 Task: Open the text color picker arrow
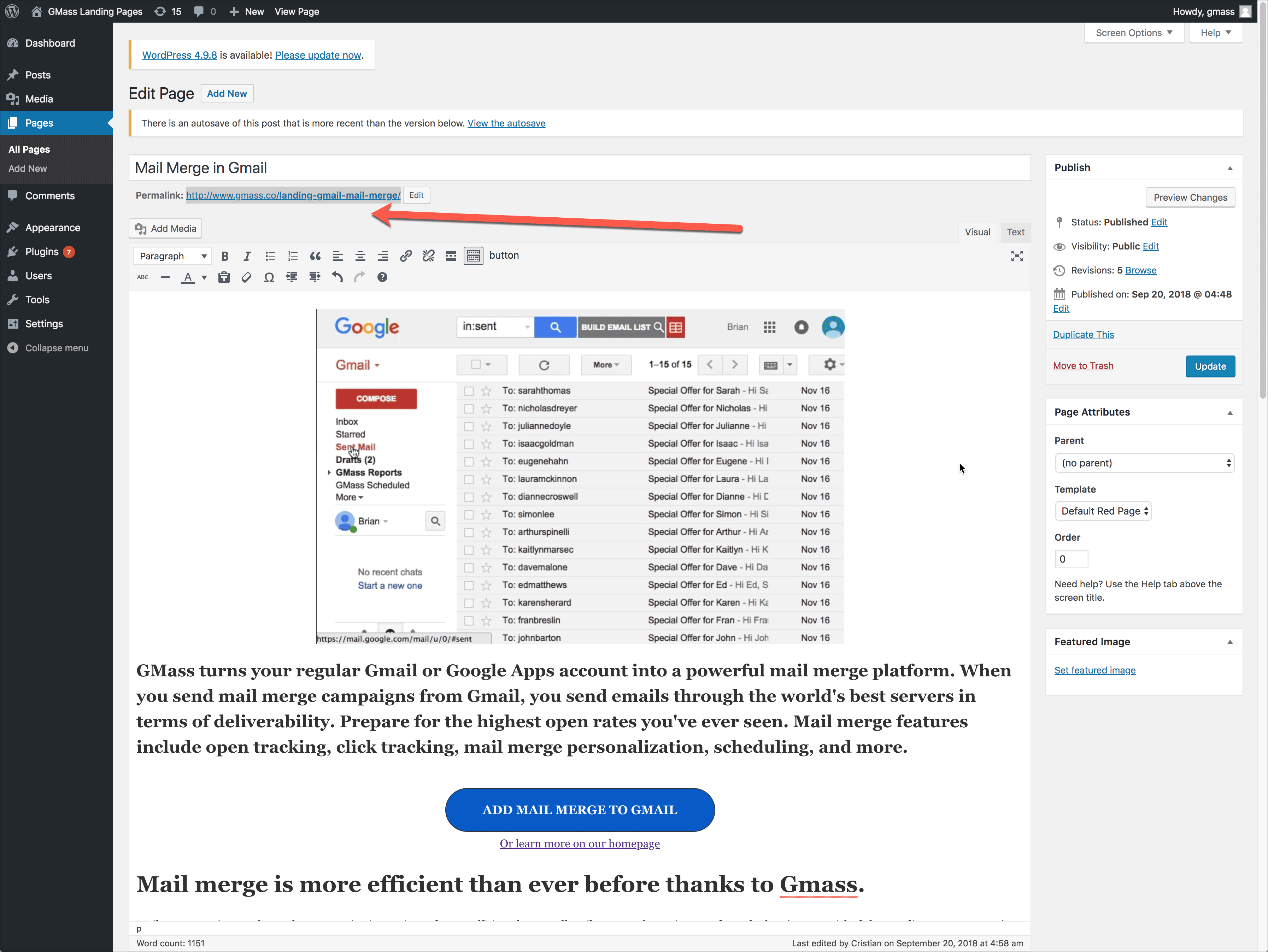[204, 278]
